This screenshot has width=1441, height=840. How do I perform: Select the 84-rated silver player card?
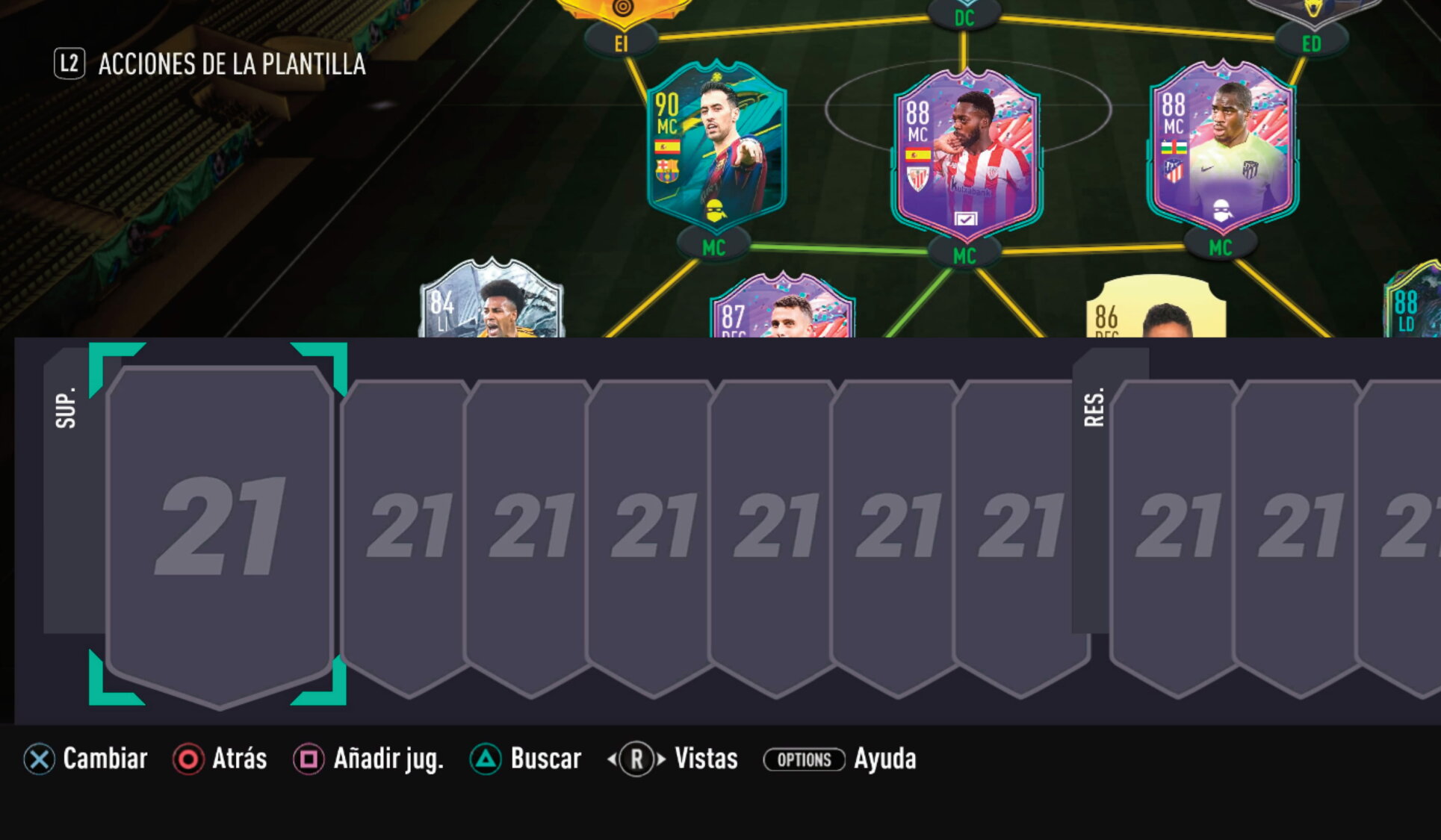pos(492,299)
